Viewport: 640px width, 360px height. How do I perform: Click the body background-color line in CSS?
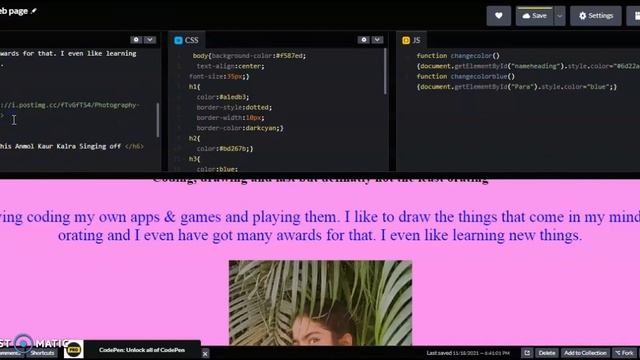tap(249, 56)
